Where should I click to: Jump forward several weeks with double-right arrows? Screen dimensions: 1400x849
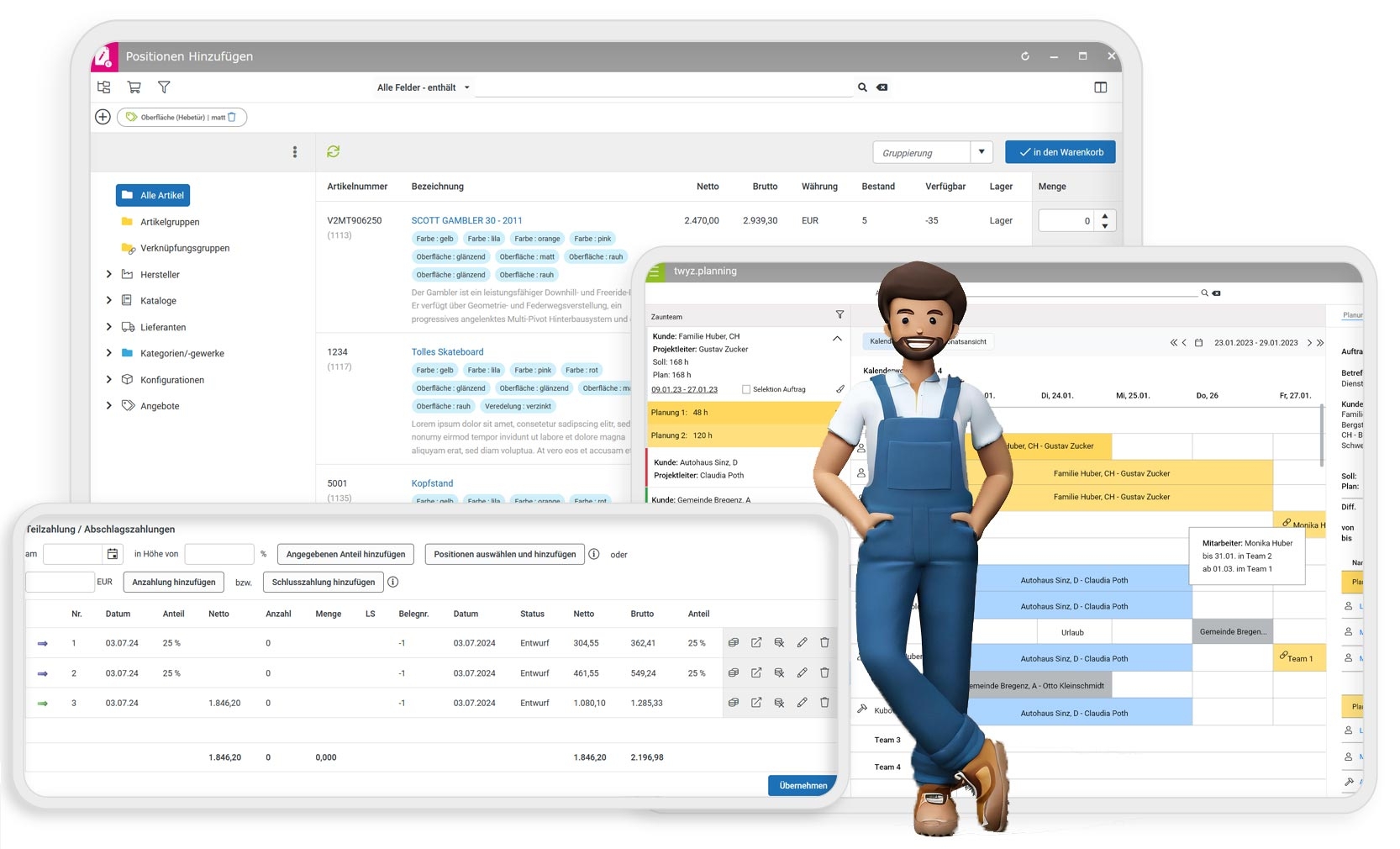[x=1320, y=343]
